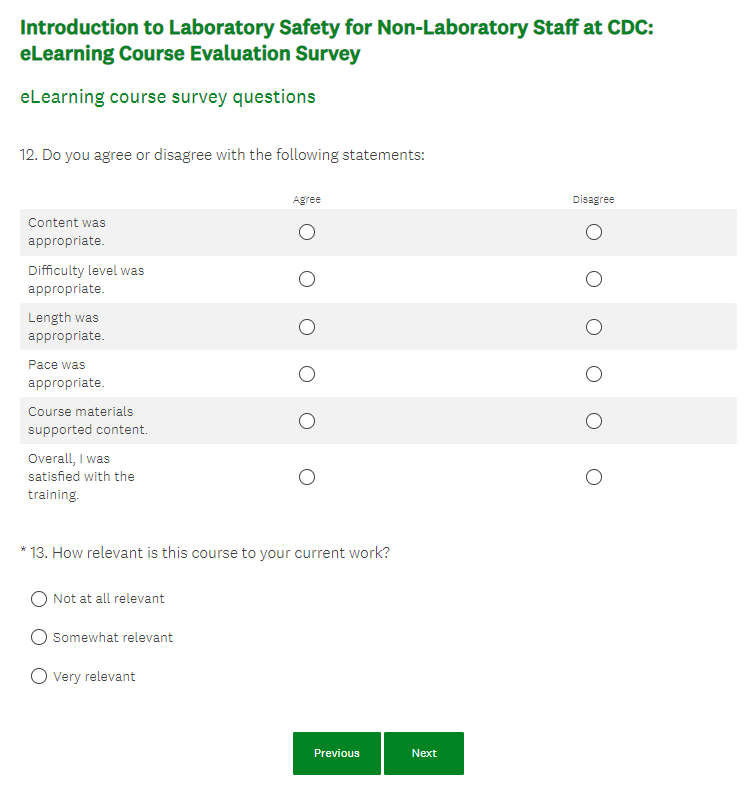Disagree with overall satisfaction with the training

click(594, 477)
